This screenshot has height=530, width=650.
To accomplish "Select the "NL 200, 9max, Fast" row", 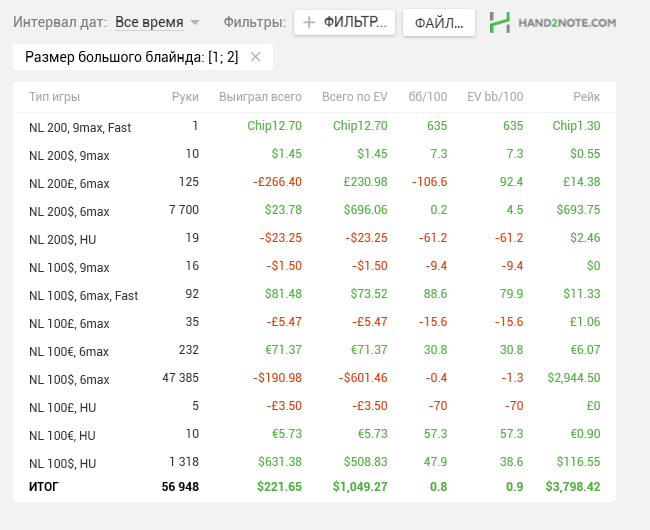I will 80,127.
